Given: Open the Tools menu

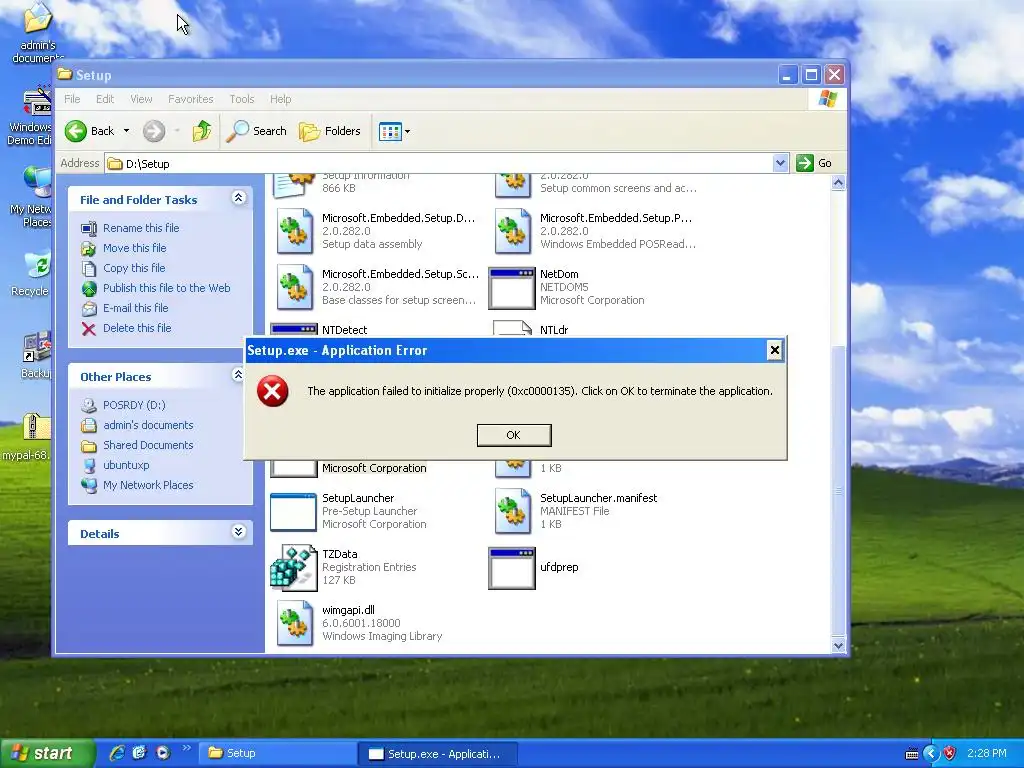Looking at the screenshot, I should (x=242, y=99).
